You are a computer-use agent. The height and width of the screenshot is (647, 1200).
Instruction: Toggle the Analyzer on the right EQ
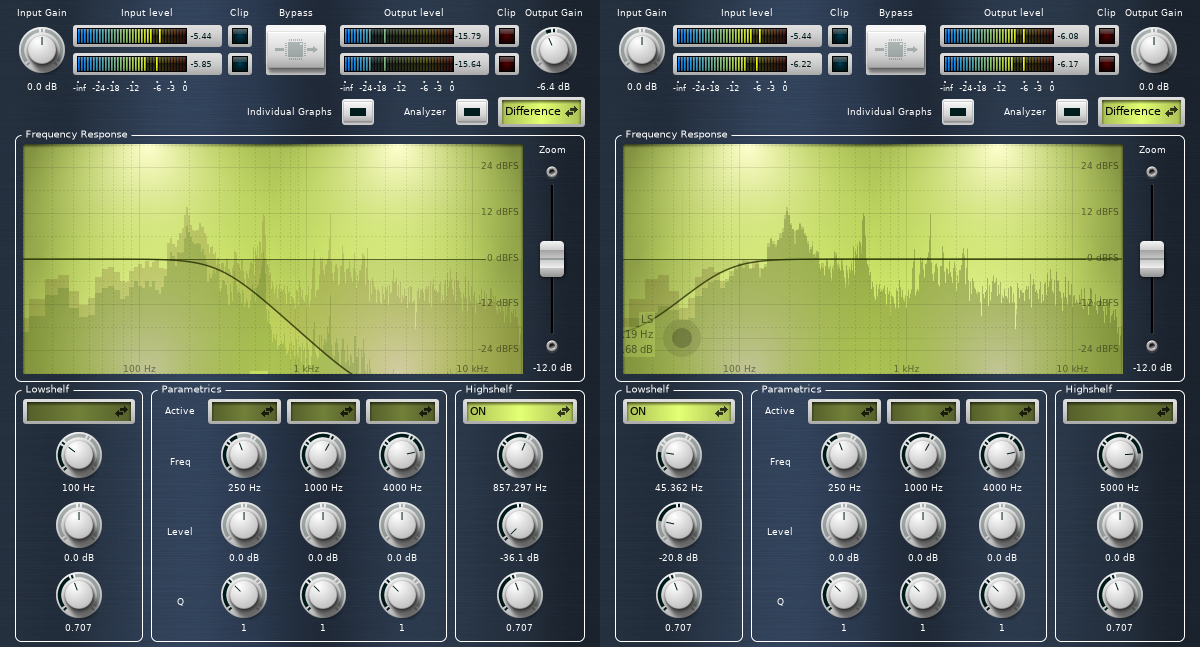click(x=1071, y=112)
